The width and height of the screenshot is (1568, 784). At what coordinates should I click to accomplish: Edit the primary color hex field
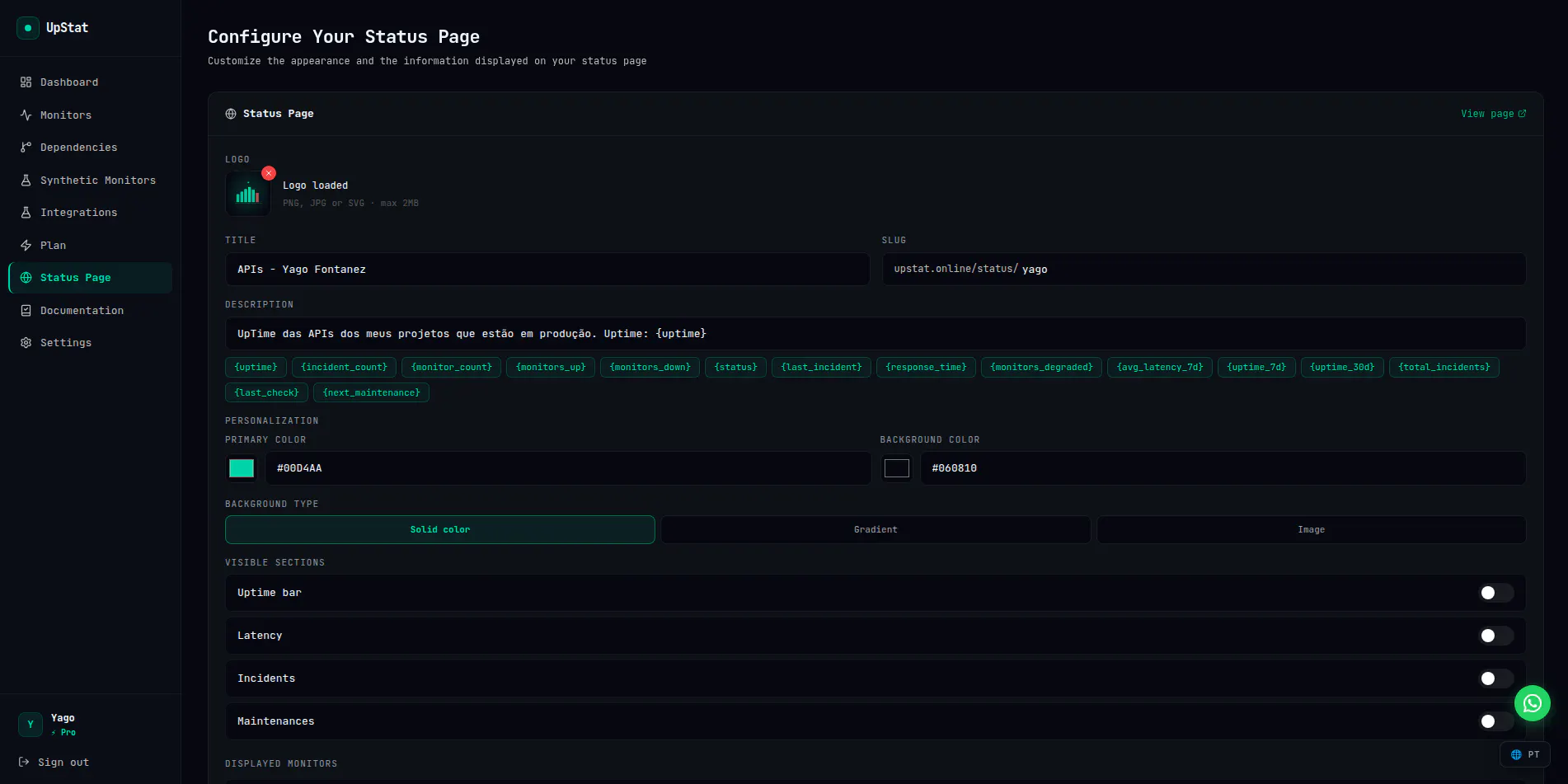568,468
